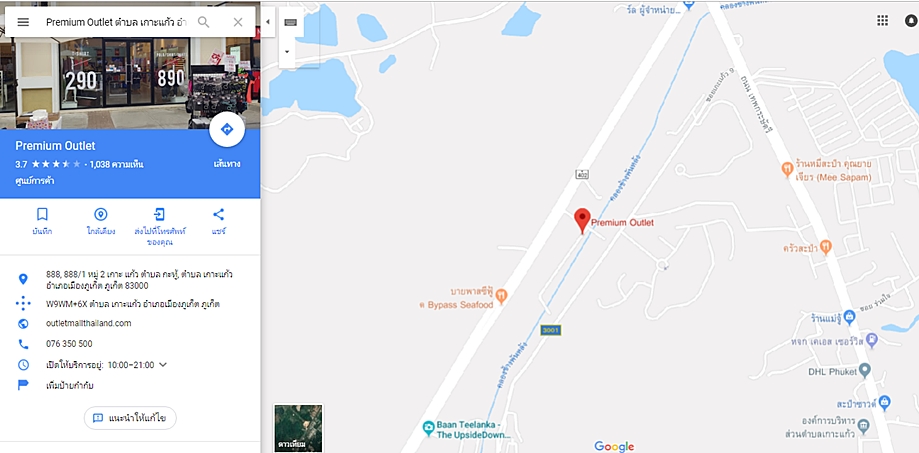Click Send to your phone icon

click(x=159, y=214)
